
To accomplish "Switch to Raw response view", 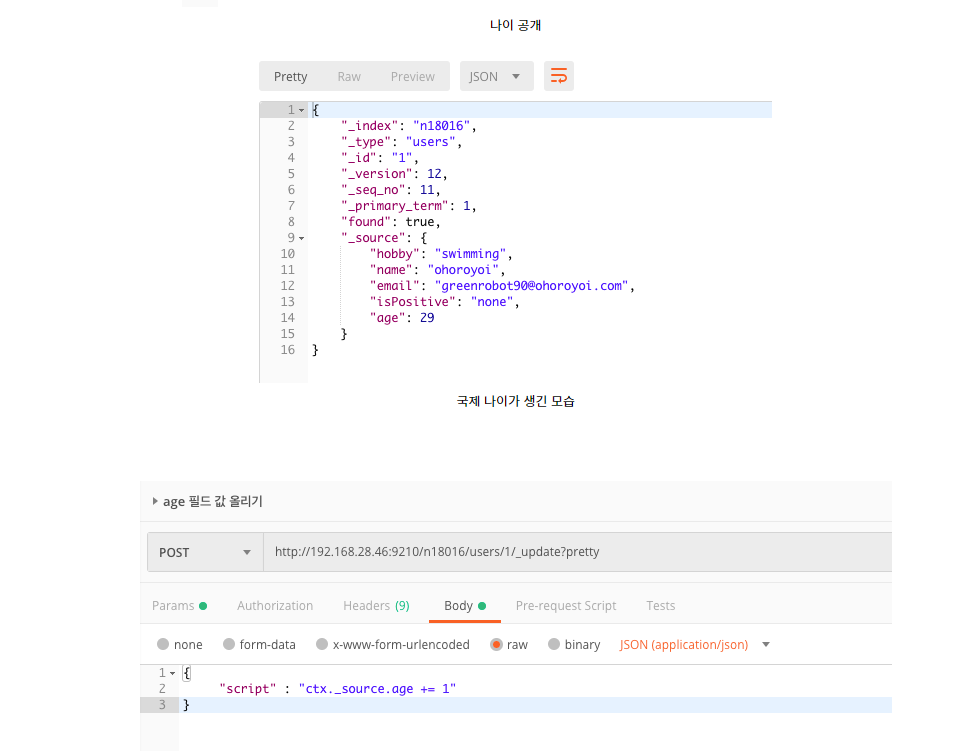I will coord(349,77).
